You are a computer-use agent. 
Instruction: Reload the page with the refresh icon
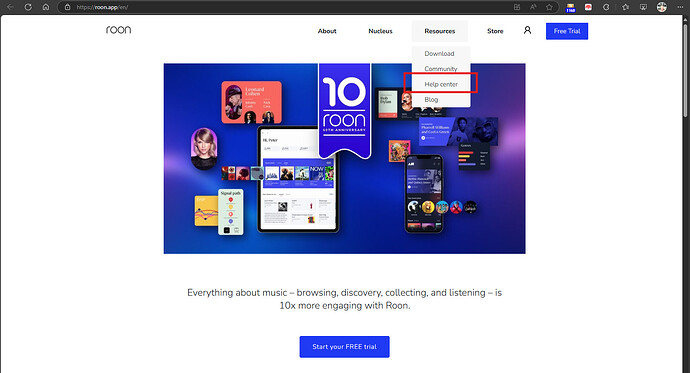(x=28, y=7)
